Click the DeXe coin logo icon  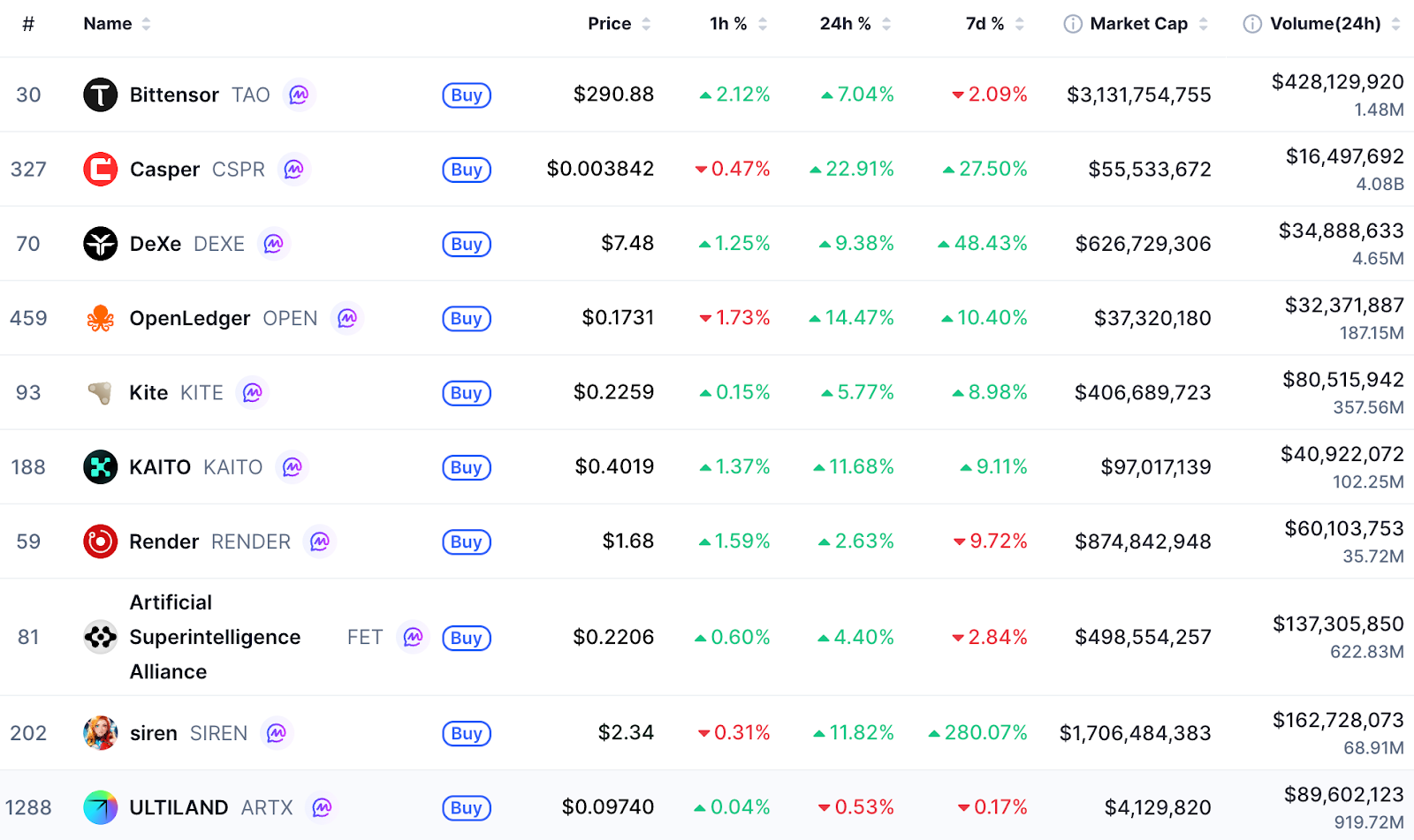pyautogui.click(x=100, y=244)
